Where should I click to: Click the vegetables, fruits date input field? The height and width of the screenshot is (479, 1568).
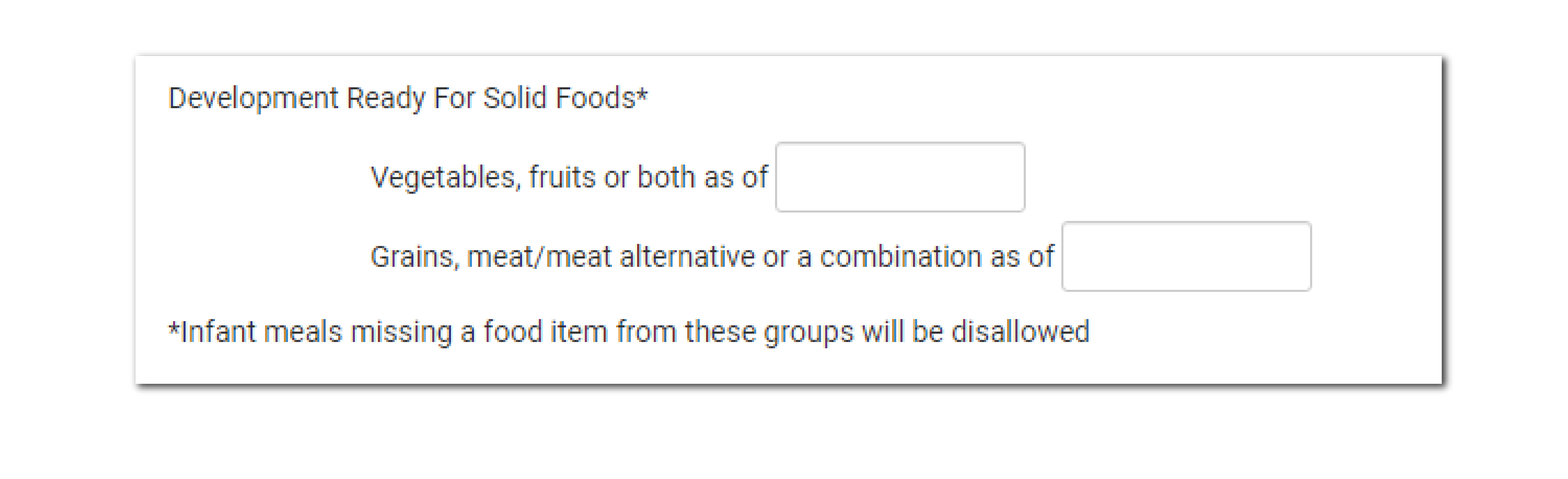[900, 177]
